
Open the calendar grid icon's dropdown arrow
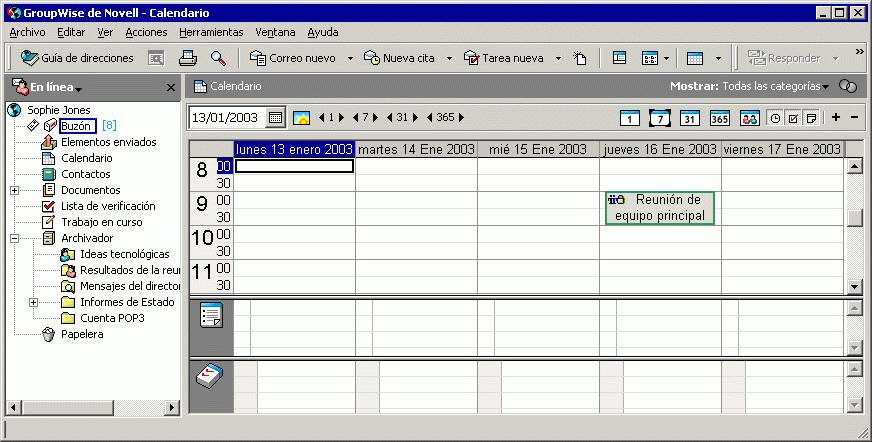click(718, 58)
